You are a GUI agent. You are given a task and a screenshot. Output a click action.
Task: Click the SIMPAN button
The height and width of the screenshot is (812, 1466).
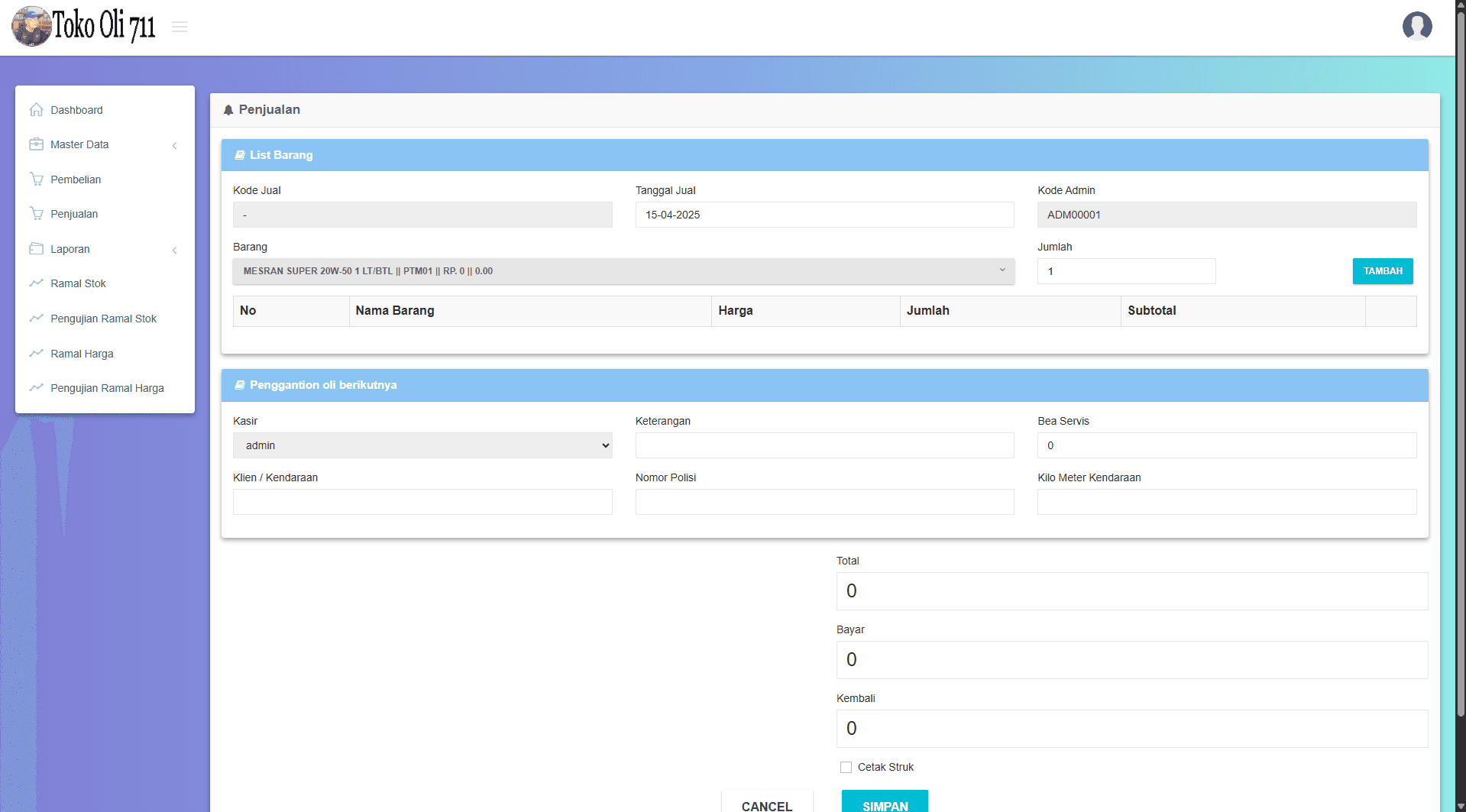pos(885,802)
